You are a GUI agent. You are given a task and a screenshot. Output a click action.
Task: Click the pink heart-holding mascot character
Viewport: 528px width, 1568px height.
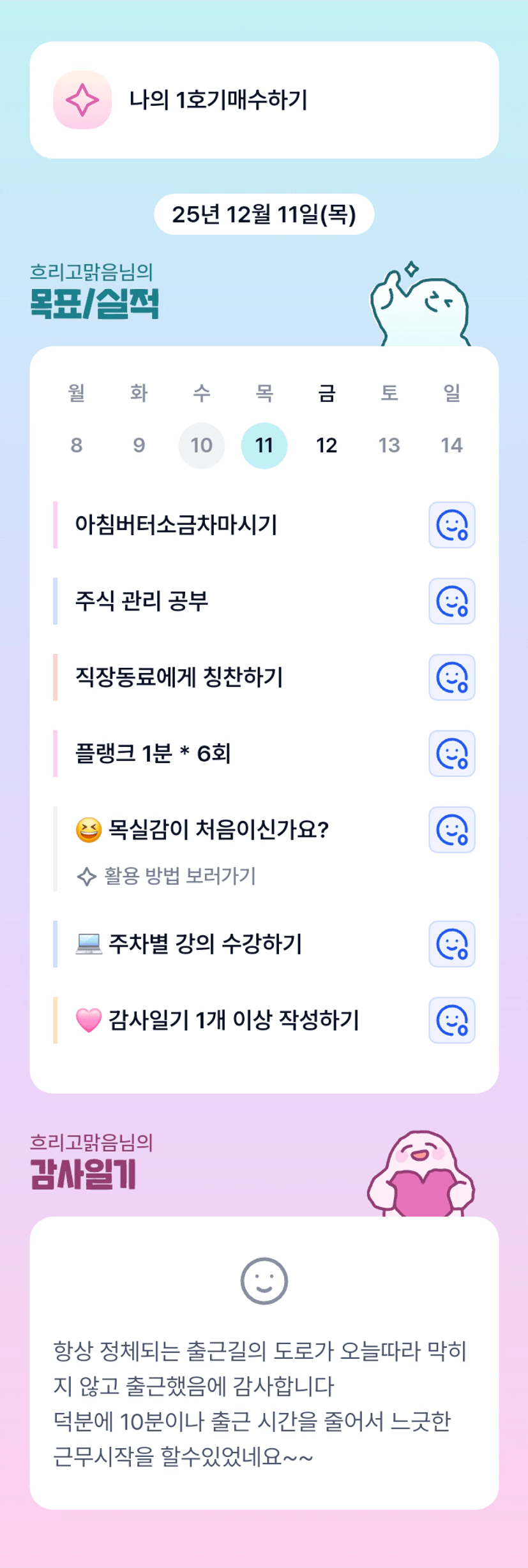click(x=421, y=1174)
